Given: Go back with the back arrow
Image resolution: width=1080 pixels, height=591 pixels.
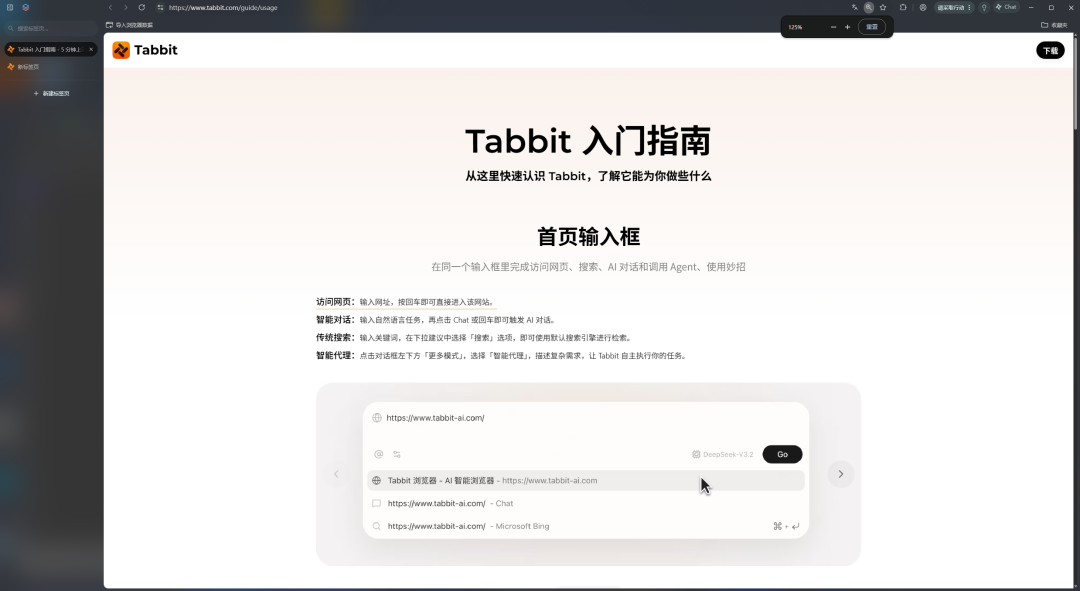Looking at the screenshot, I should tap(110, 7).
